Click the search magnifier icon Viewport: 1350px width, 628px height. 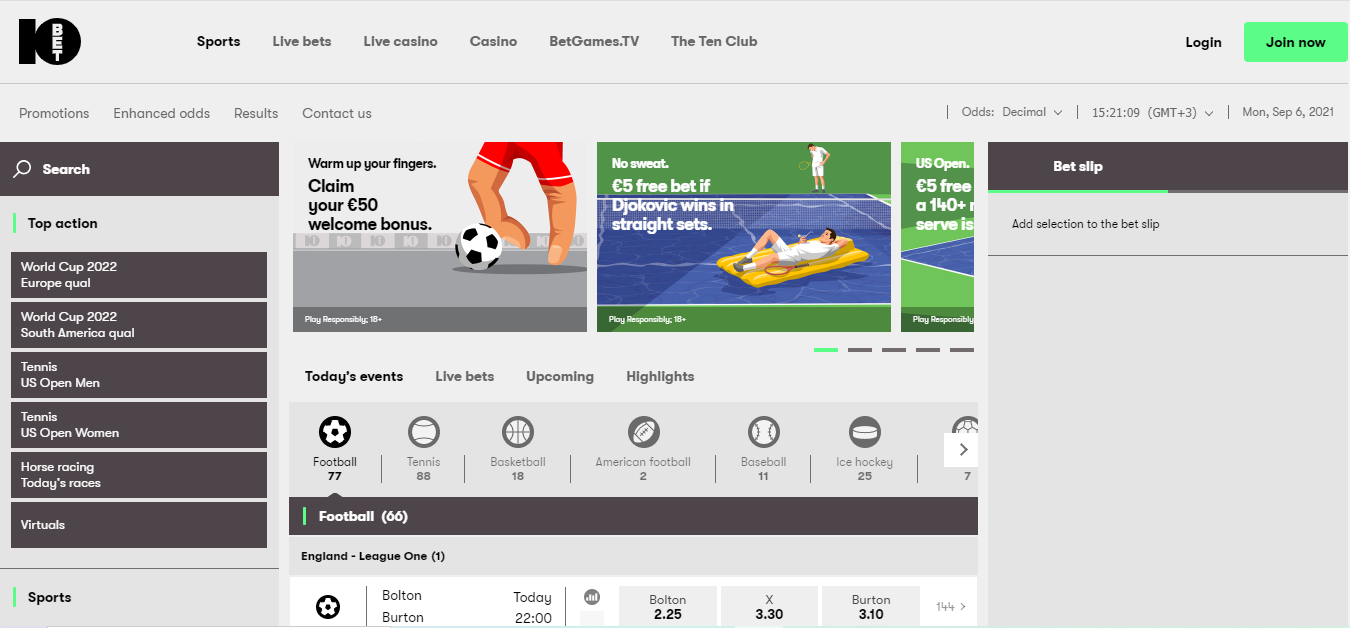coord(22,169)
